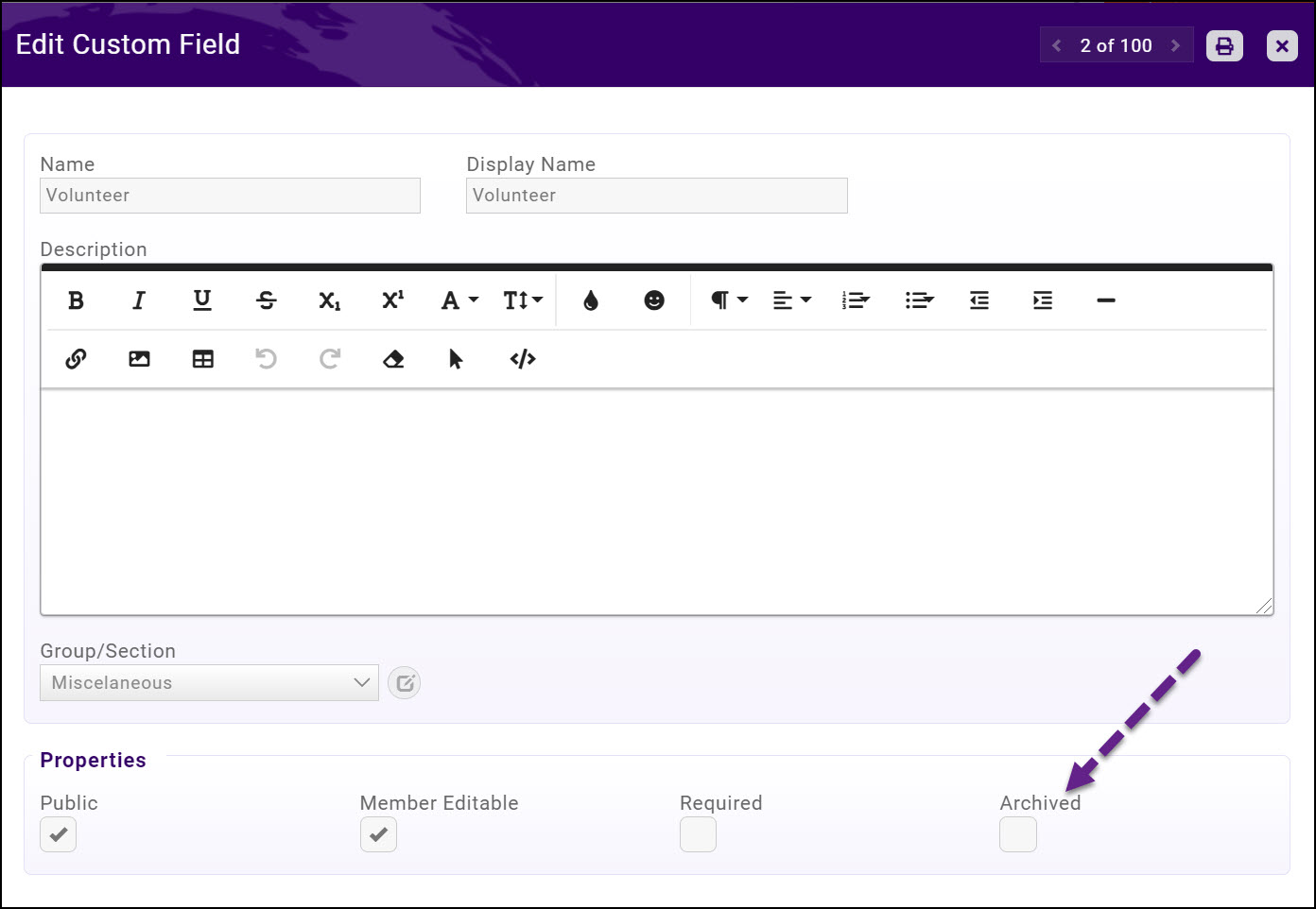Undo the last editor change
The image size is (1316, 909).
[266, 359]
